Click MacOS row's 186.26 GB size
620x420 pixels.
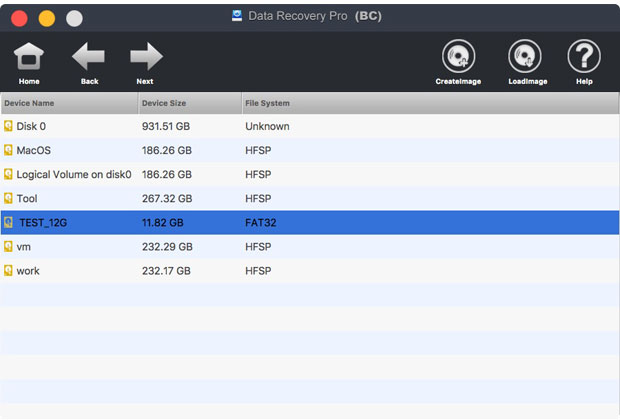(x=167, y=150)
